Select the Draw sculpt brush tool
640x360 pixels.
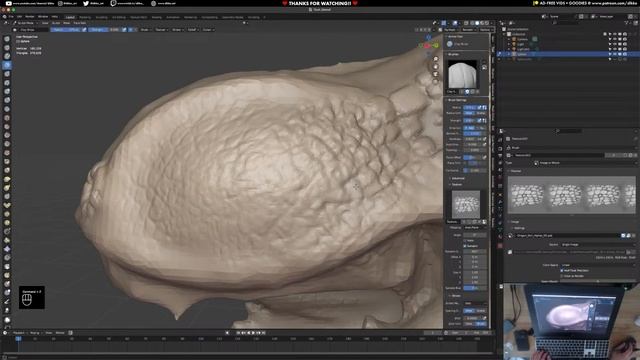coord(7,39)
